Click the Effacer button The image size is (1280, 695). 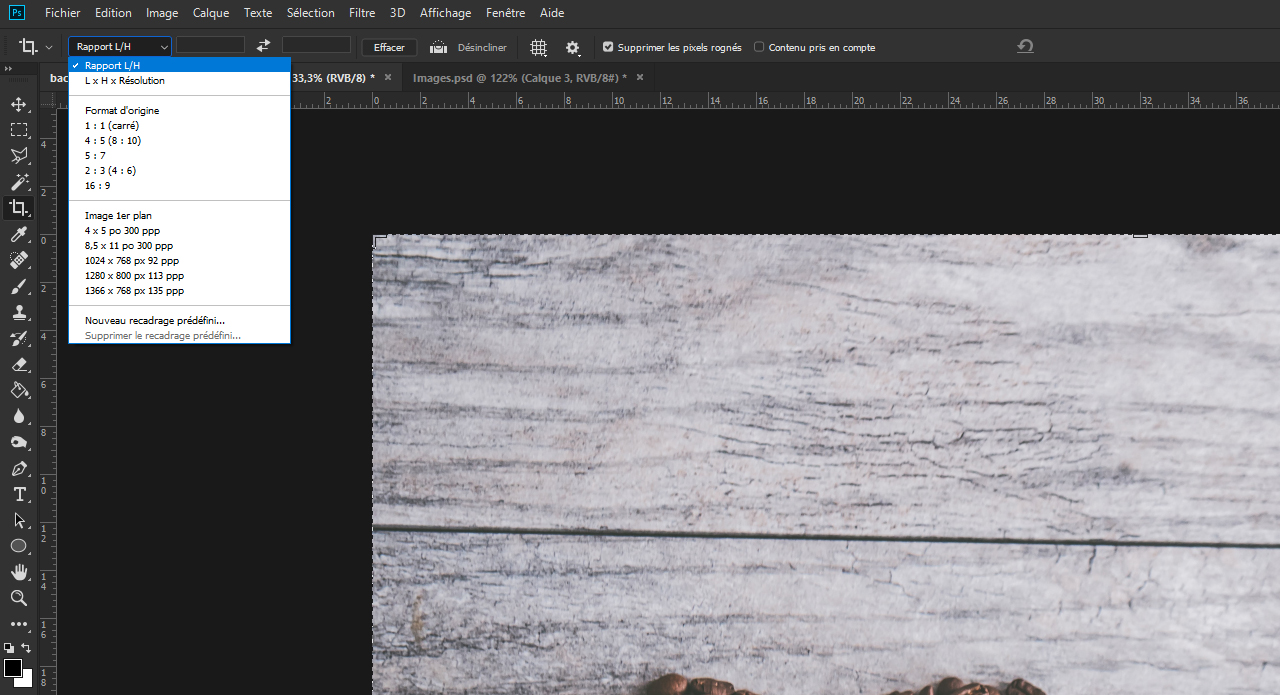(389, 47)
